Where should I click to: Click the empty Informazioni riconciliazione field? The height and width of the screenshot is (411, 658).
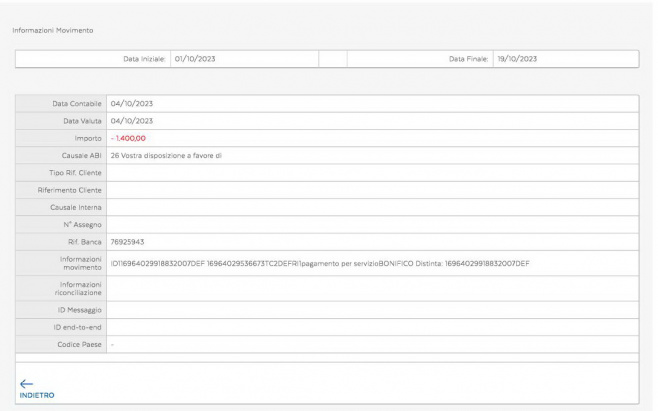[x=370, y=288]
